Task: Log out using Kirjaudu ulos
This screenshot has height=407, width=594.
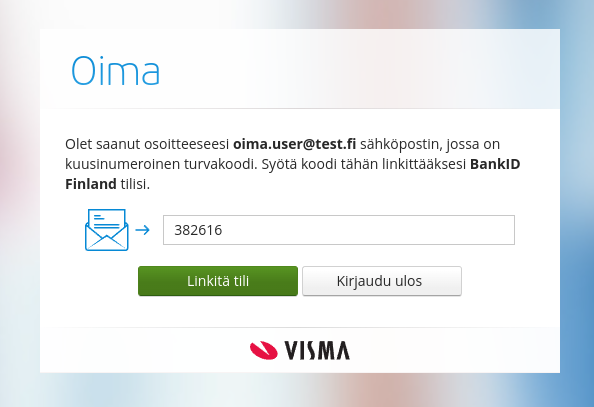Action: pyautogui.click(x=382, y=281)
